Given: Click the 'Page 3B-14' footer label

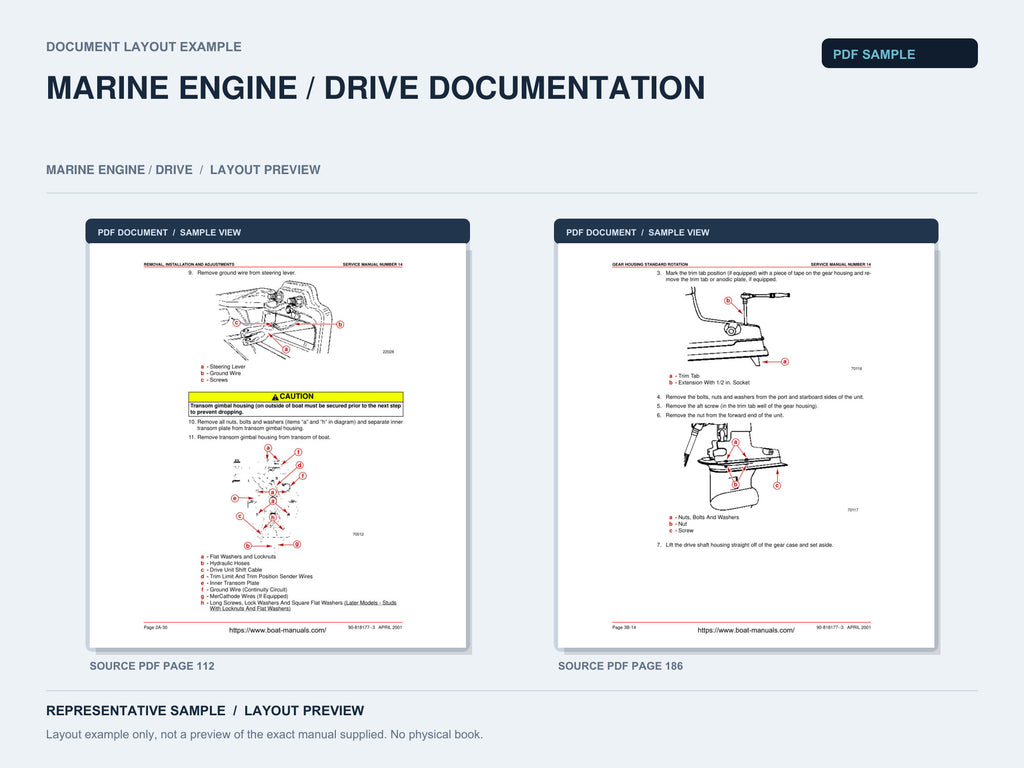Looking at the screenshot, I should (x=624, y=627).
